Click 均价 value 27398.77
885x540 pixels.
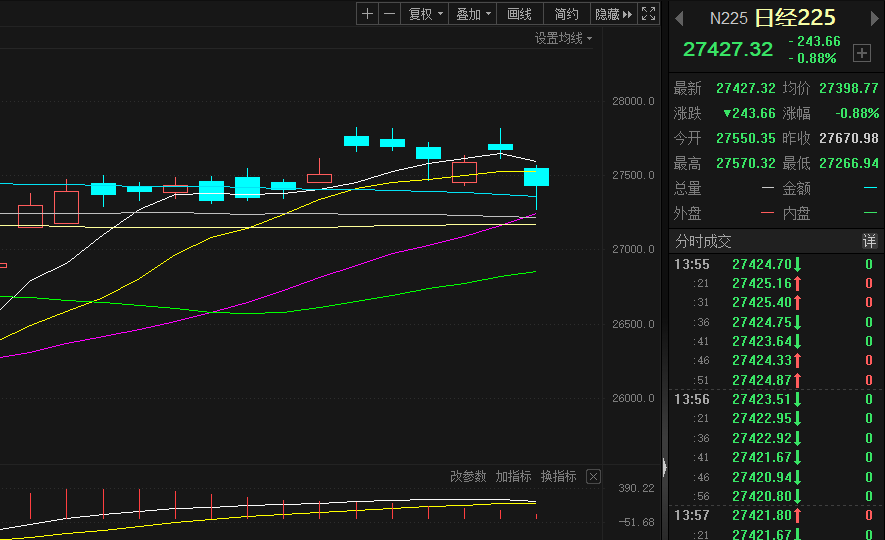(849, 89)
